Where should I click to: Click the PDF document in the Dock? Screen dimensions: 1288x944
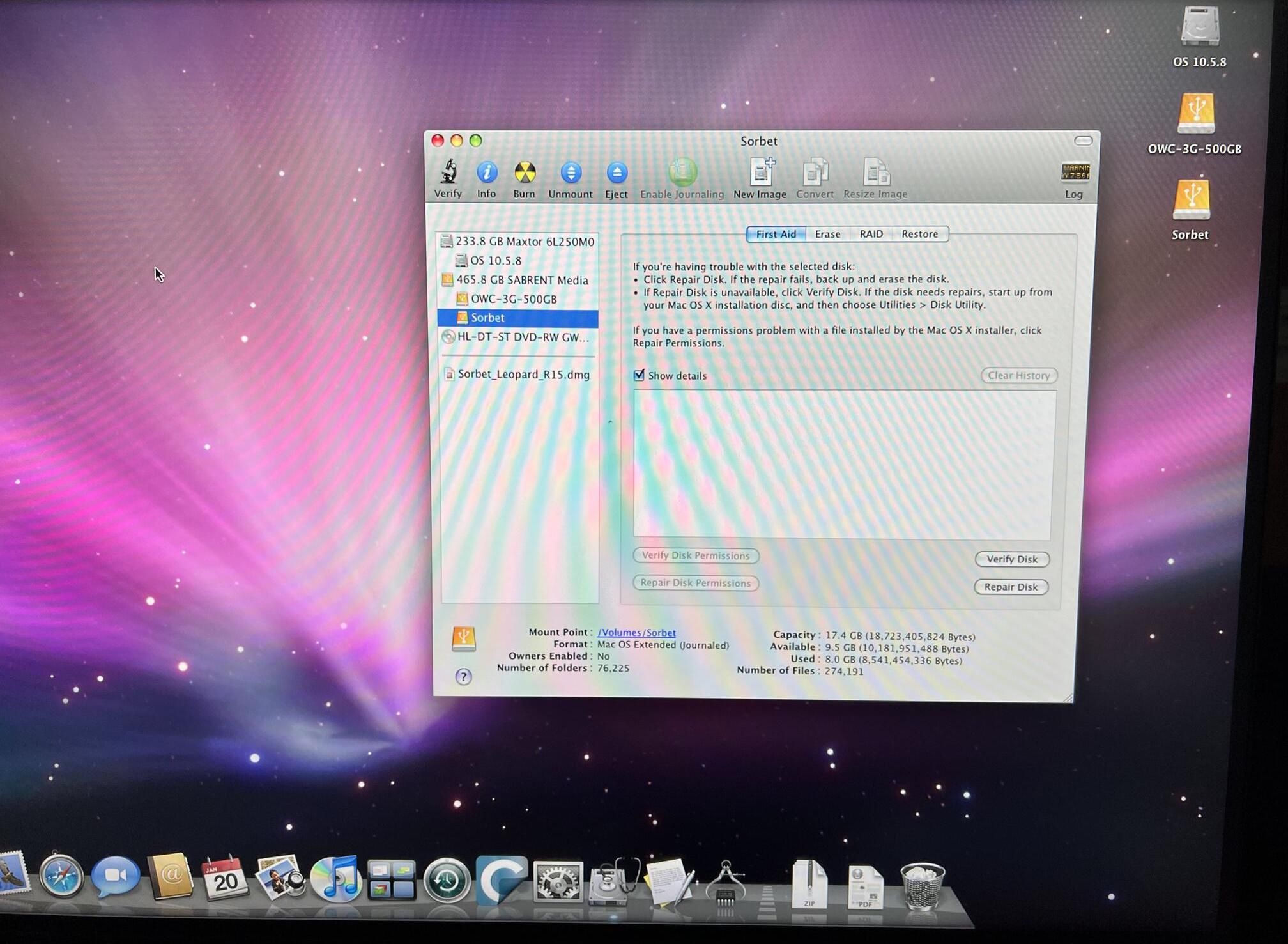(866, 887)
